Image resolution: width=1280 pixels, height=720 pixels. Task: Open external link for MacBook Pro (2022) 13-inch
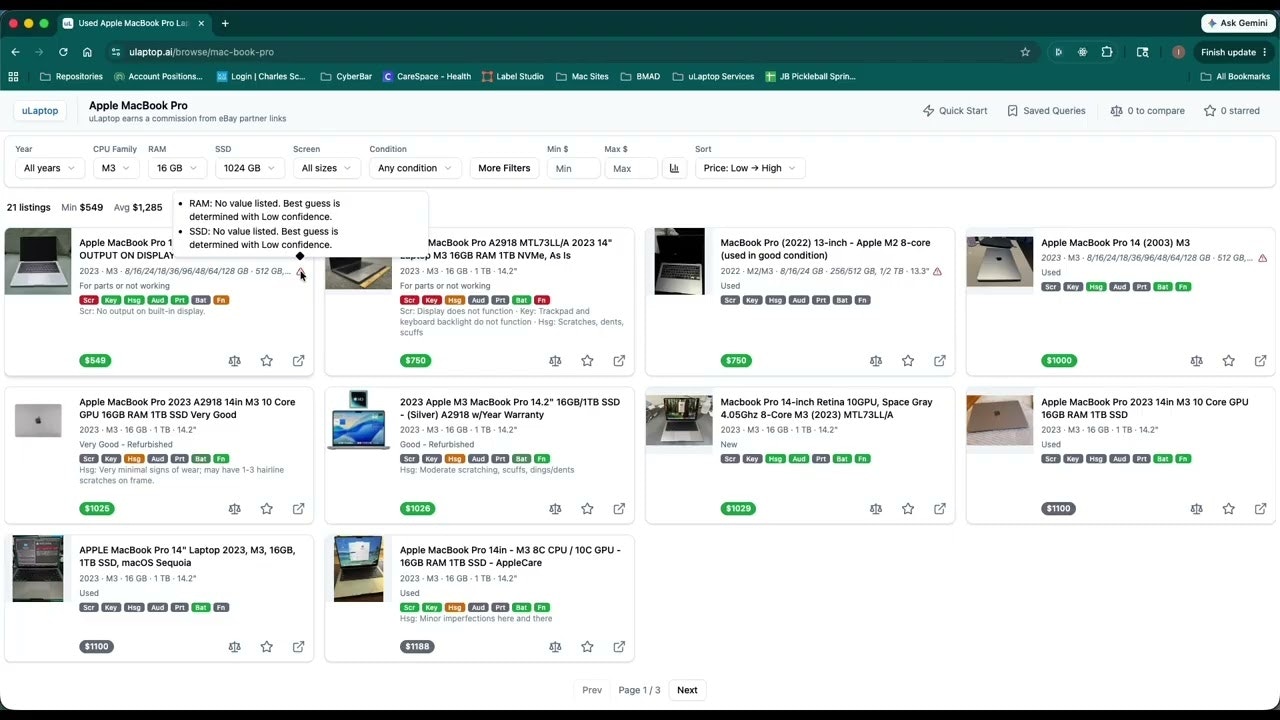940,361
